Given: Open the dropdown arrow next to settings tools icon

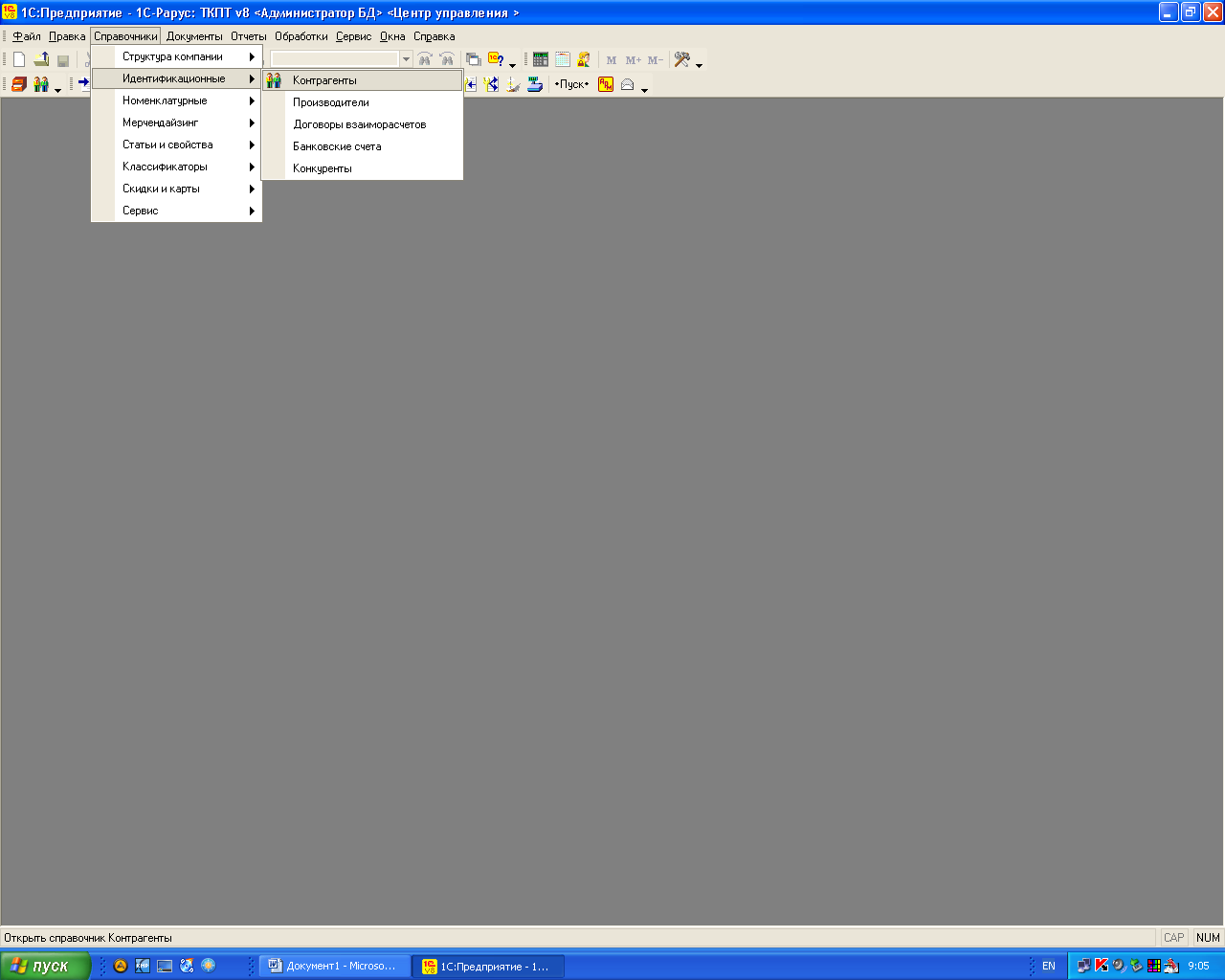Looking at the screenshot, I should coord(700,65).
